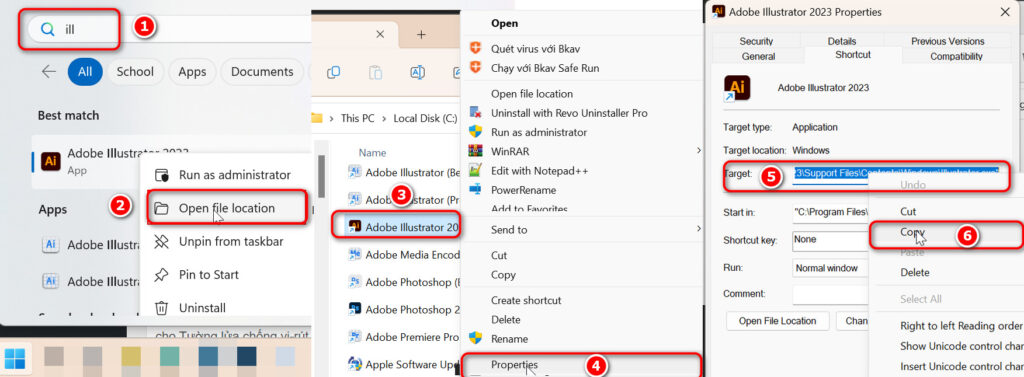Choose Run as administrator in Start menu popup
The width and height of the screenshot is (1024, 377).
[x=225, y=175]
